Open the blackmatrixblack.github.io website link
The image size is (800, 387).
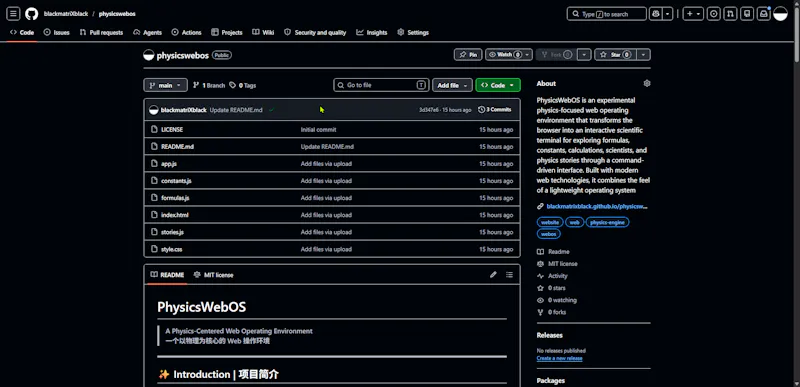click(596, 207)
